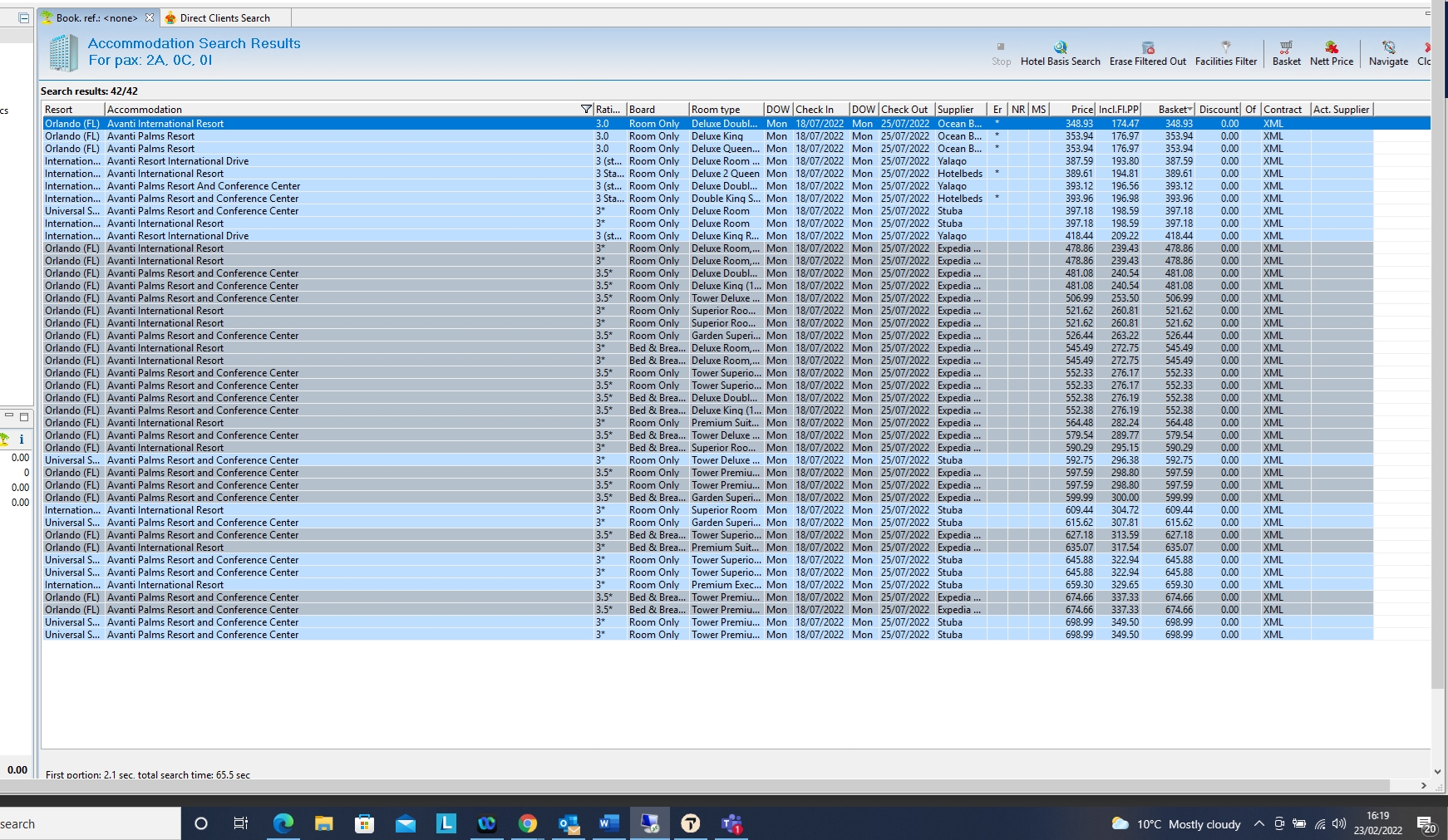Open Microsoft Teams from the taskbar
Image resolution: width=1448 pixels, height=840 pixels.
(x=731, y=823)
